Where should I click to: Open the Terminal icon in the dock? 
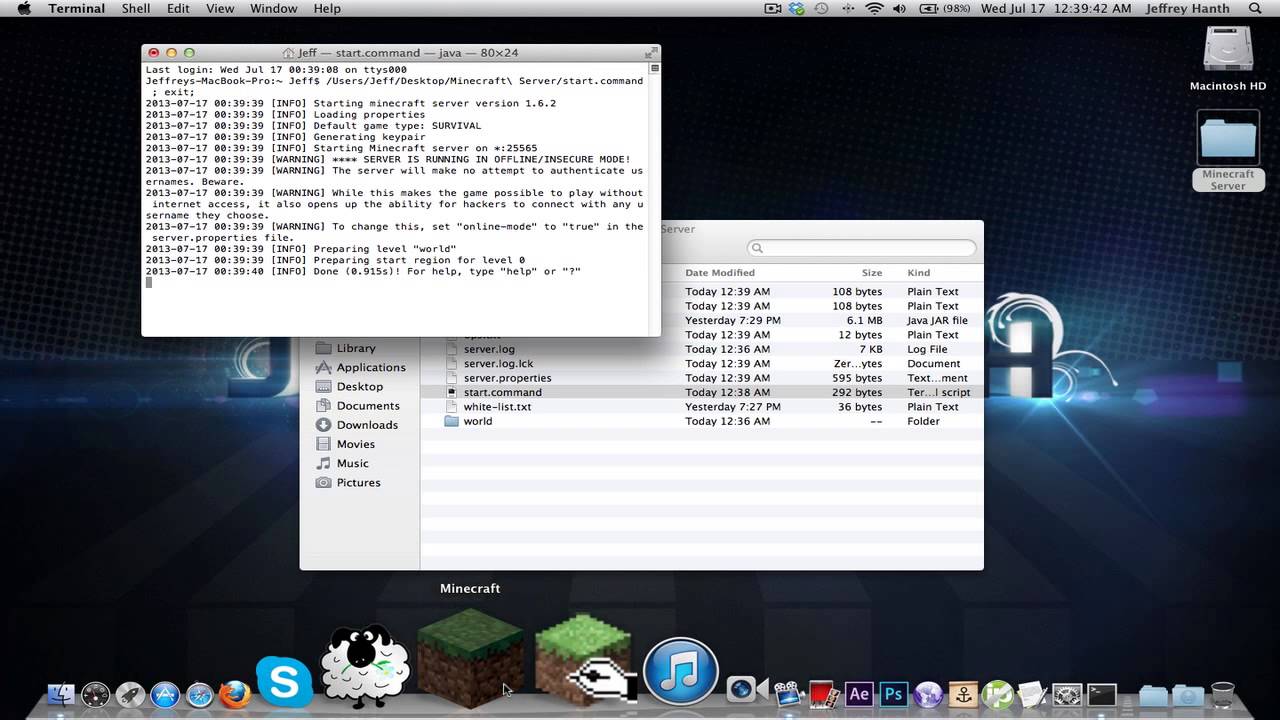coord(1102,694)
